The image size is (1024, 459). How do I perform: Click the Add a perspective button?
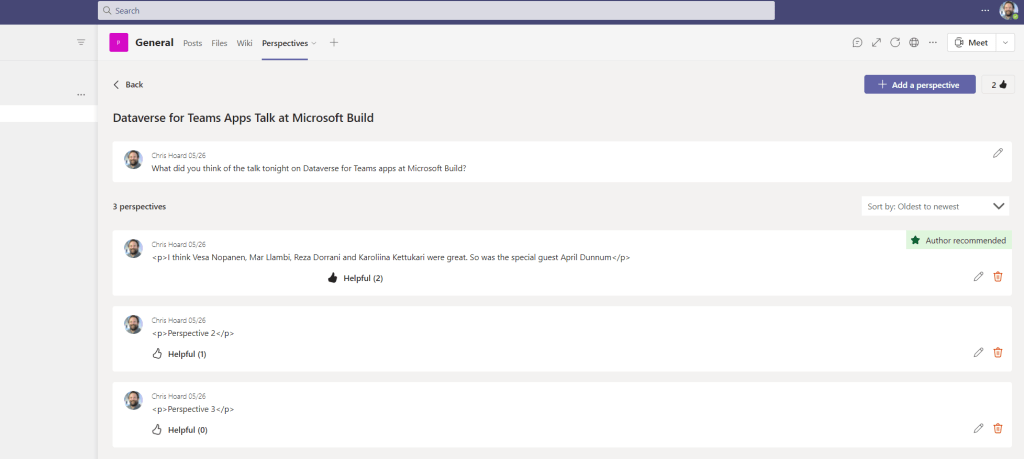919,85
